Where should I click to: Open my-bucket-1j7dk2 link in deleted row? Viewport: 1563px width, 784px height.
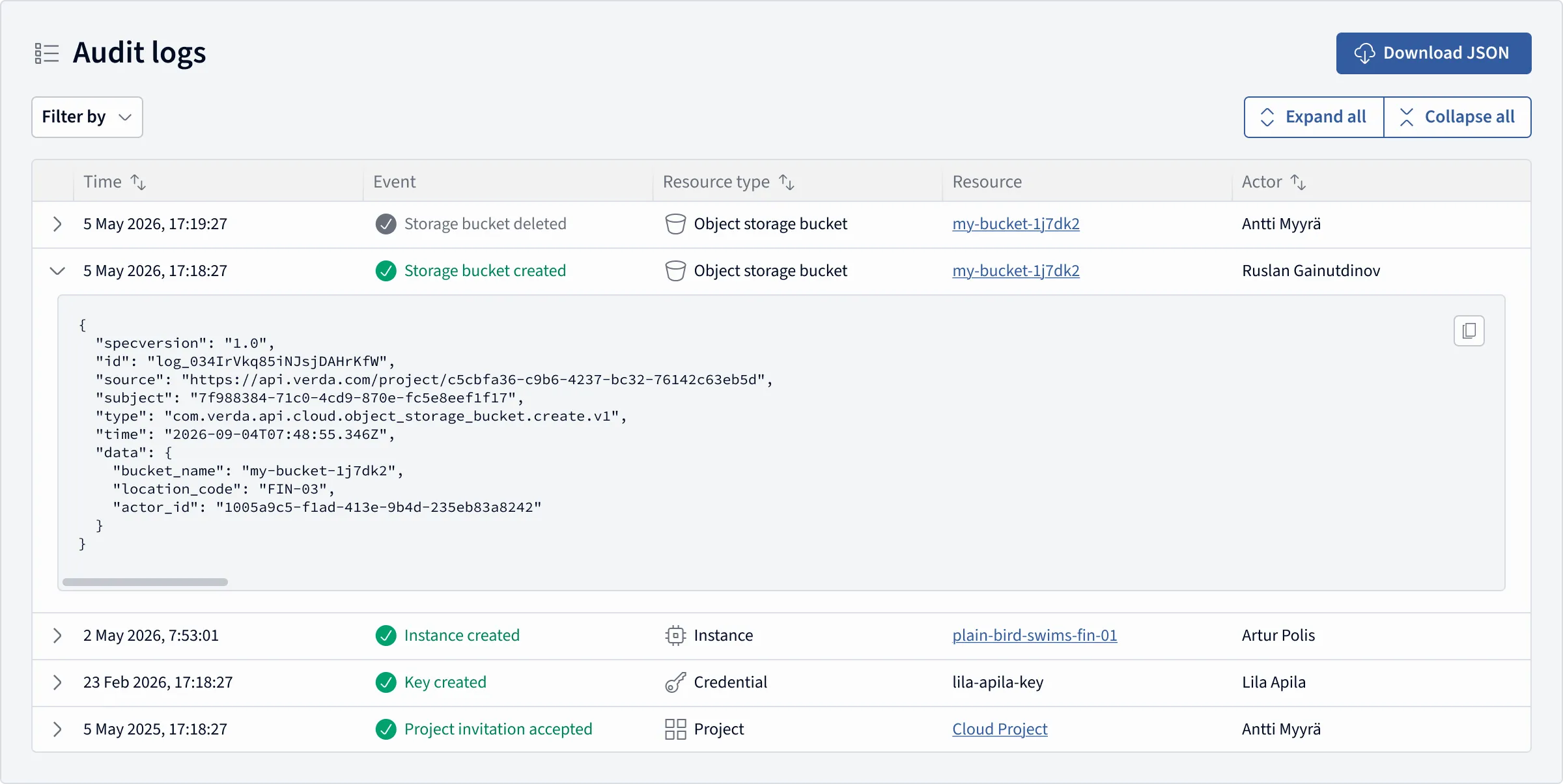(1016, 224)
